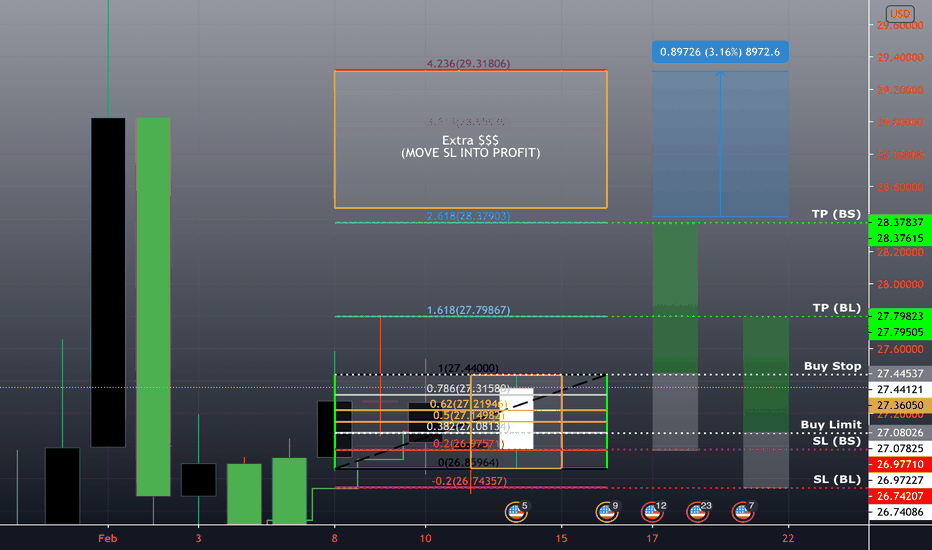This screenshot has width=932, height=550.
Task: Click the 10 date label on time axis
Action: coord(425,538)
